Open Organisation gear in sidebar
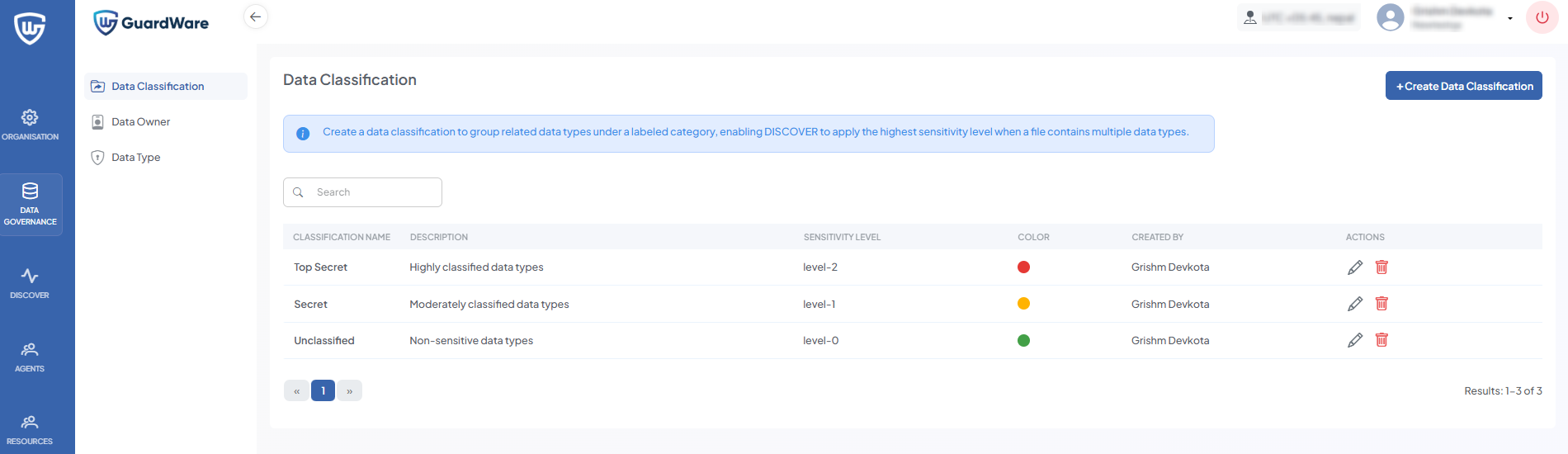The height and width of the screenshot is (454, 1568). click(30, 124)
